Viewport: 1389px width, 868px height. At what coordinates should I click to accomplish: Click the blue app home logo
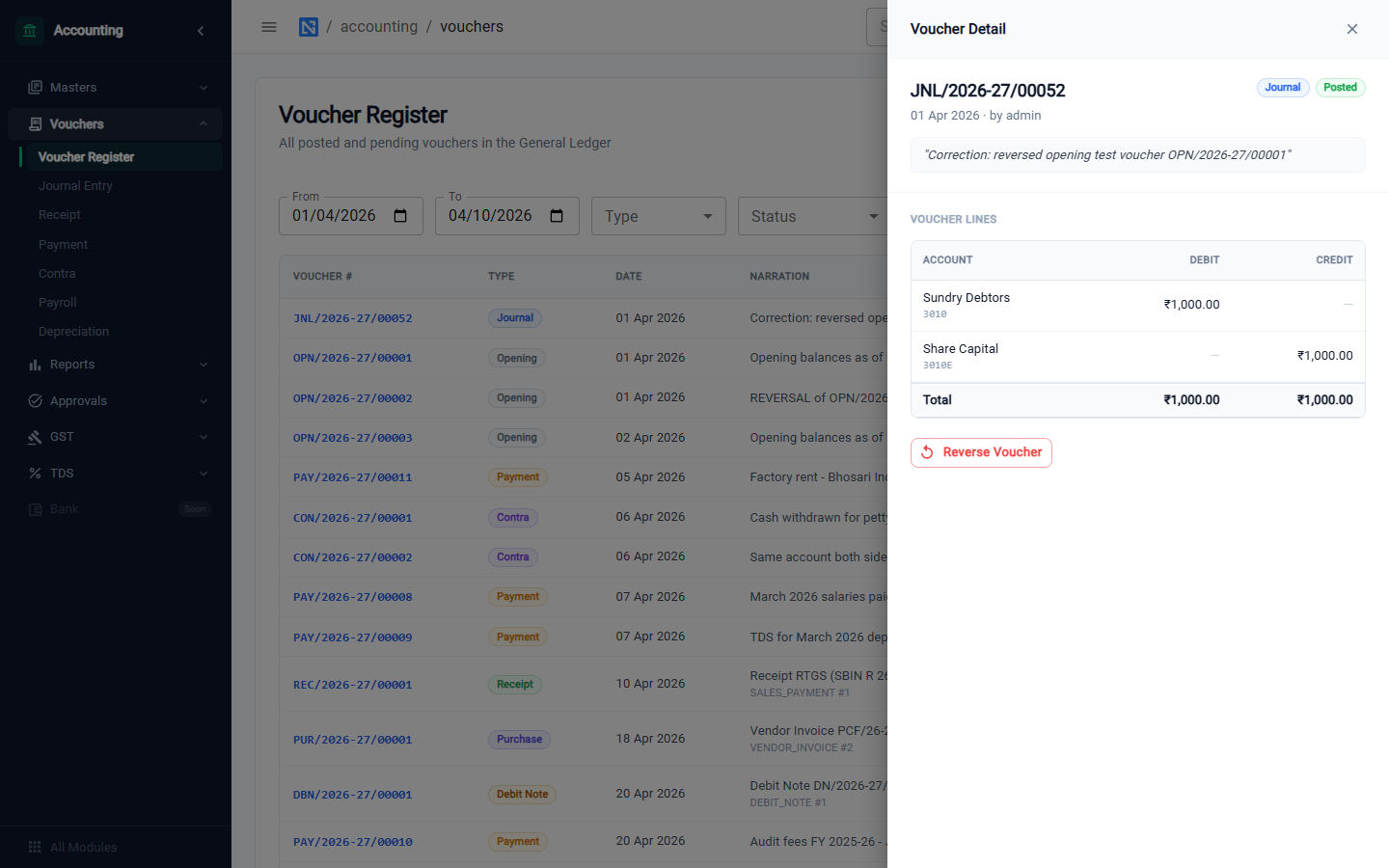click(309, 27)
